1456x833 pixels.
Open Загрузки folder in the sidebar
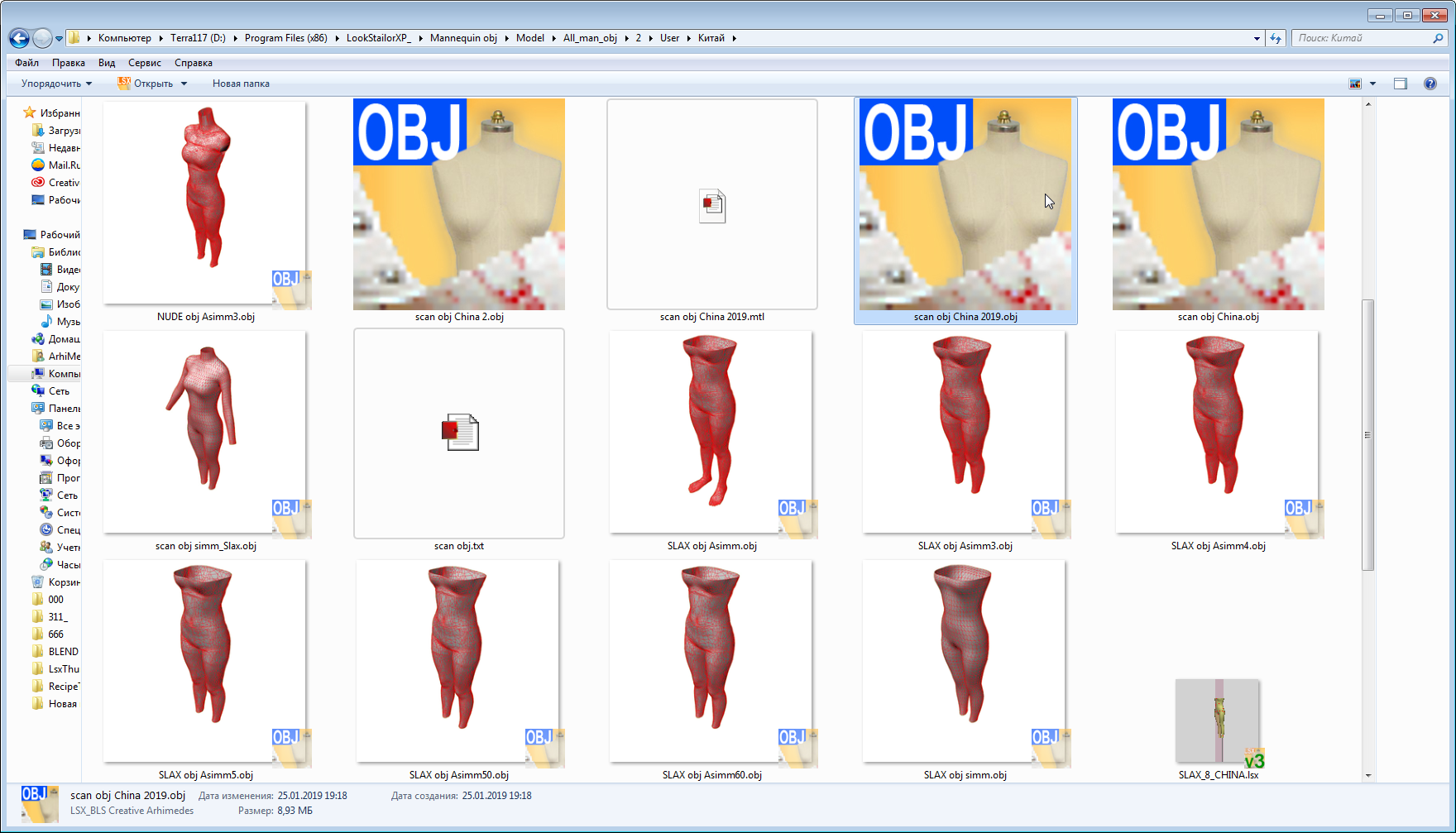[56, 131]
